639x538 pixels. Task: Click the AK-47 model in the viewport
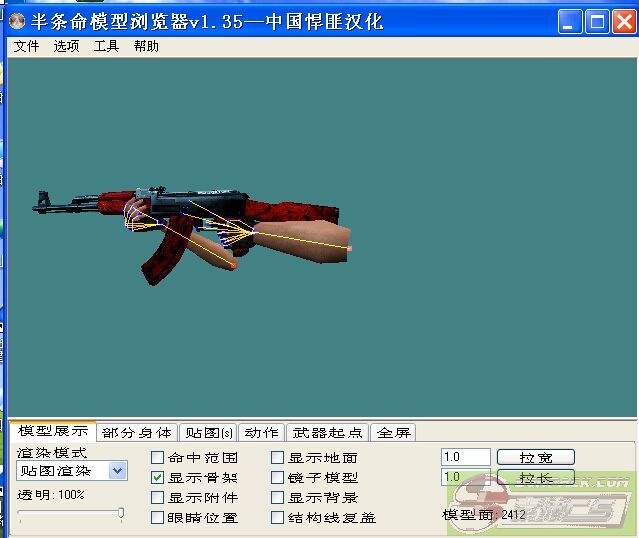[192, 236]
